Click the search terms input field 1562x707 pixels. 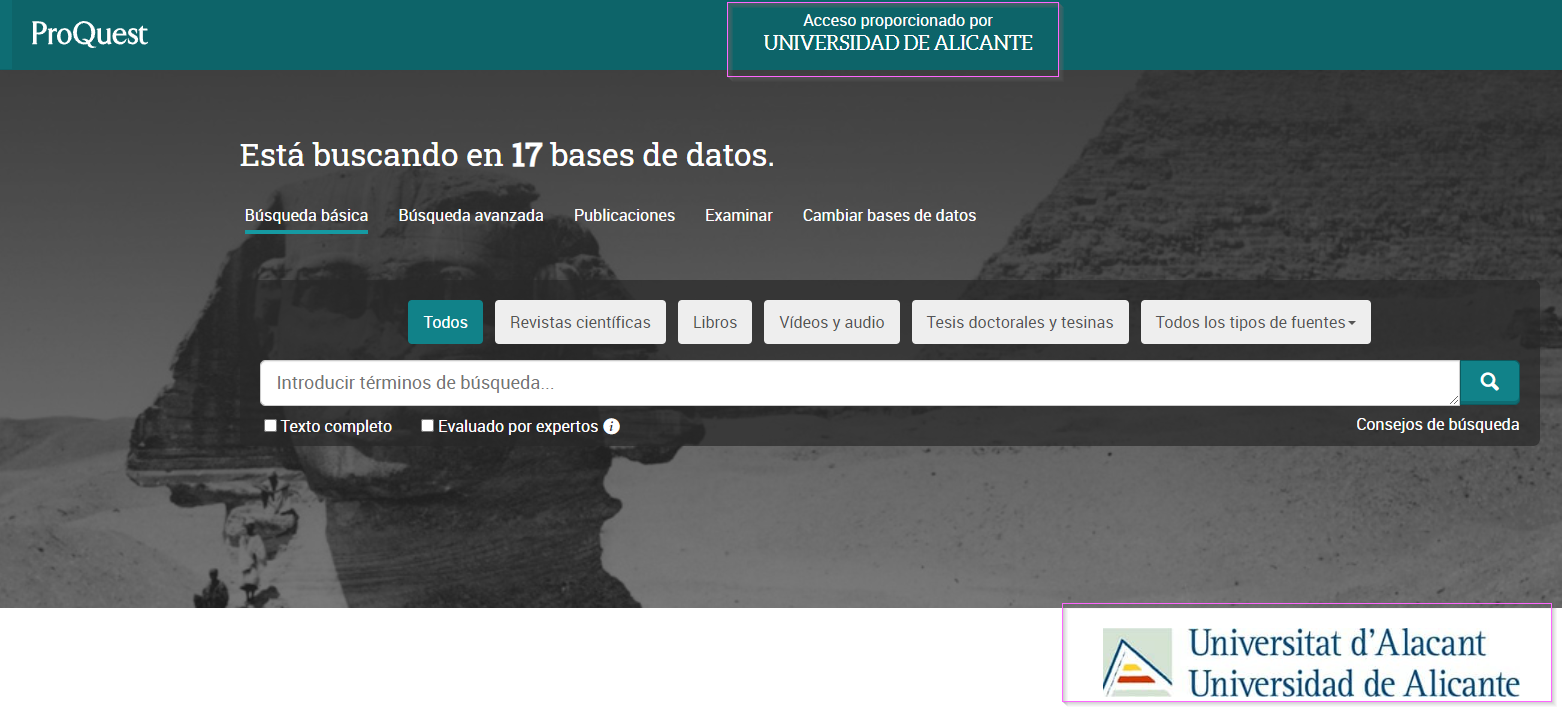click(x=858, y=383)
